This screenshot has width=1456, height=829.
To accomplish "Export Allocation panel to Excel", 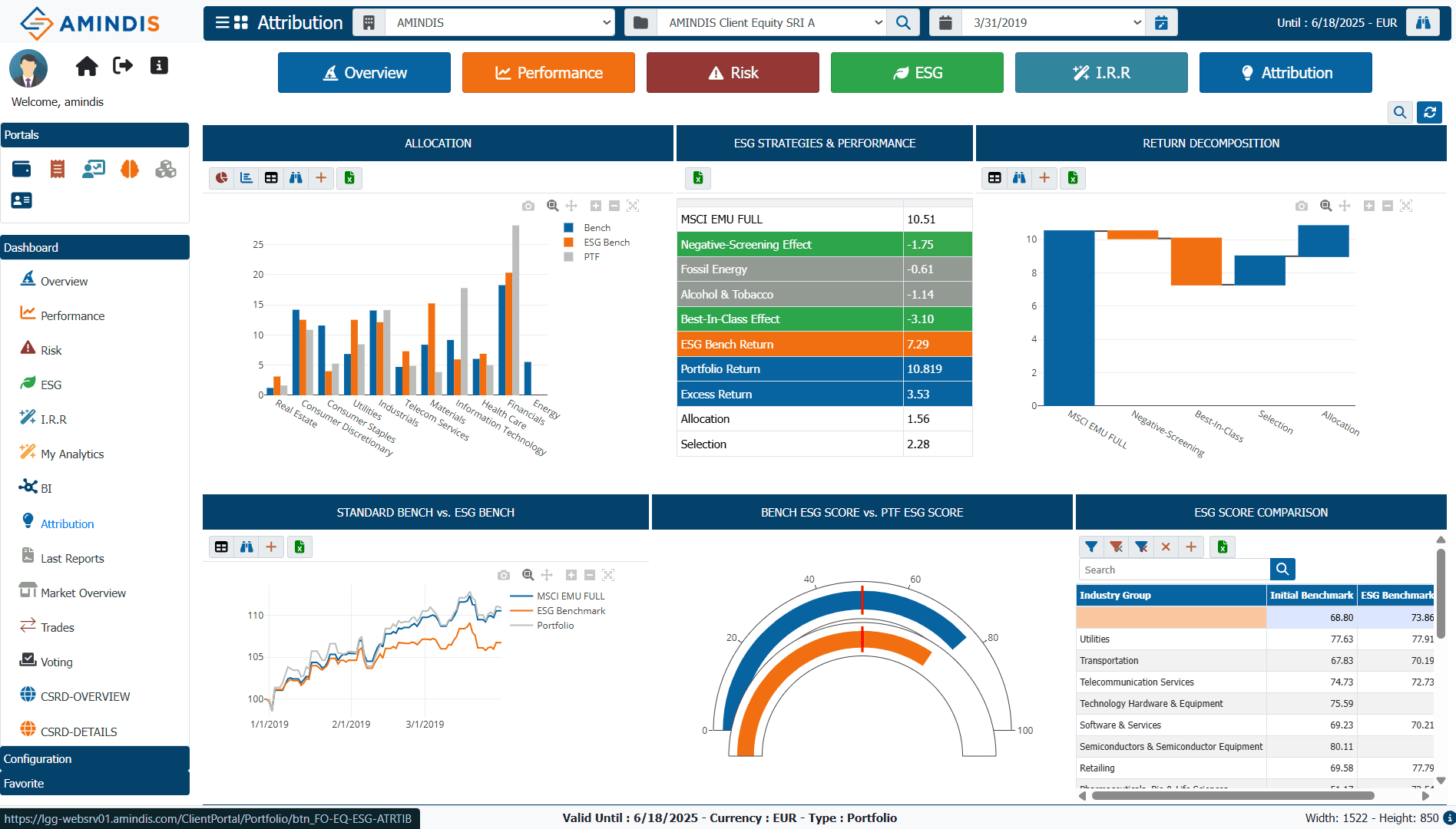I will click(349, 178).
